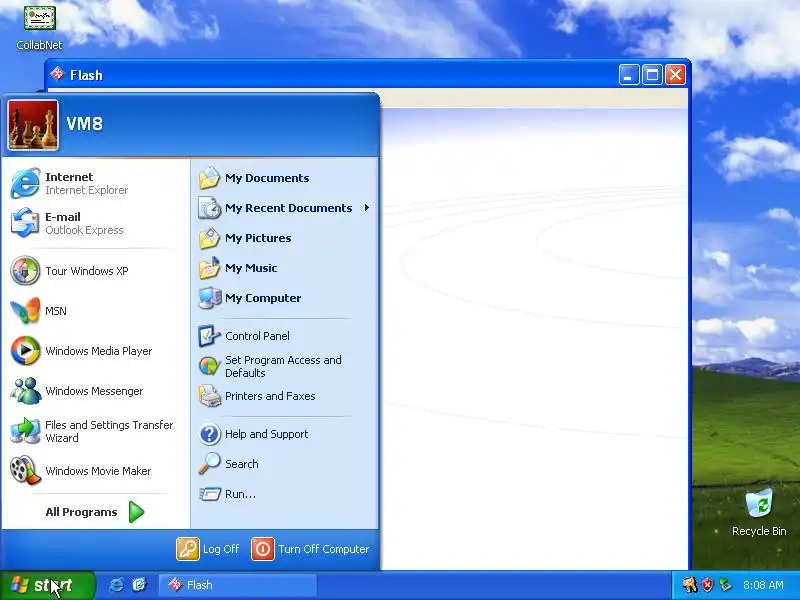Click the Flash window title bar icon
Screen dimensions: 800x600
[x=57, y=74]
